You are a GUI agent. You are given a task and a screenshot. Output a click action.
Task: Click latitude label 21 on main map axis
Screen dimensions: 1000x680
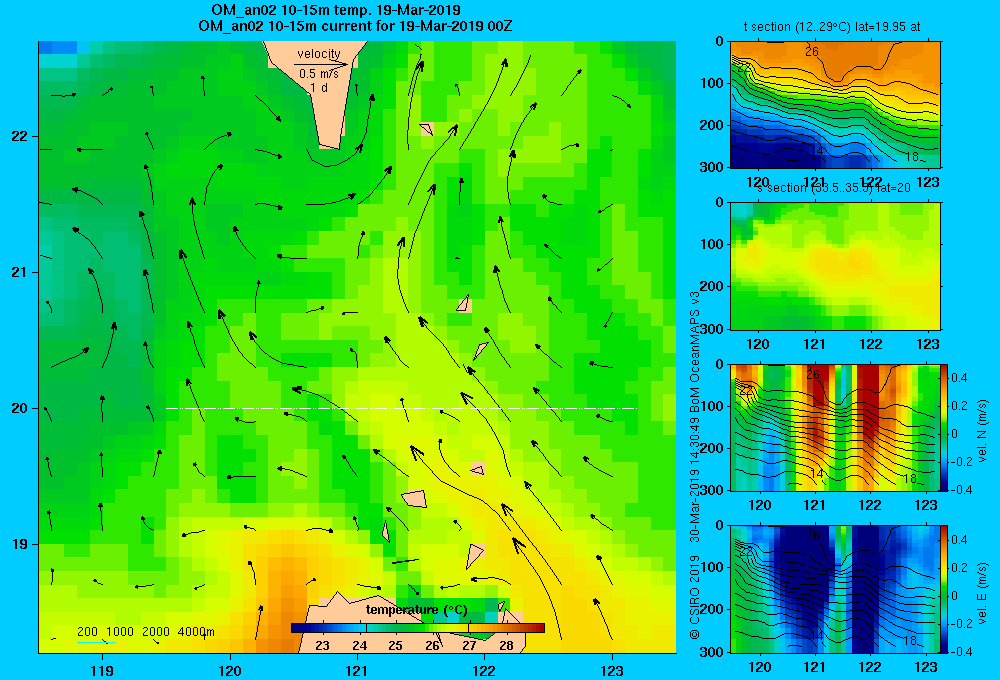tap(20, 272)
